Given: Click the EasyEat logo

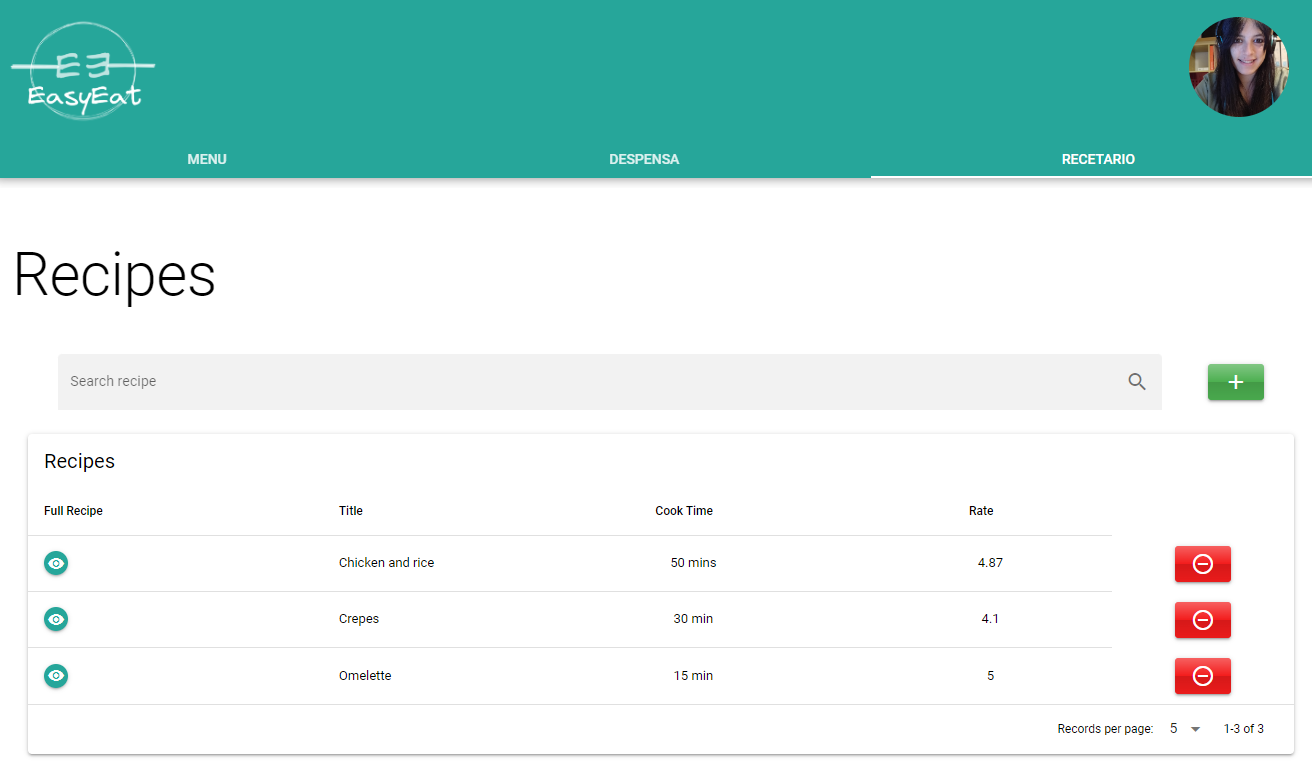Looking at the screenshot, I should click(x=83, y=68).
